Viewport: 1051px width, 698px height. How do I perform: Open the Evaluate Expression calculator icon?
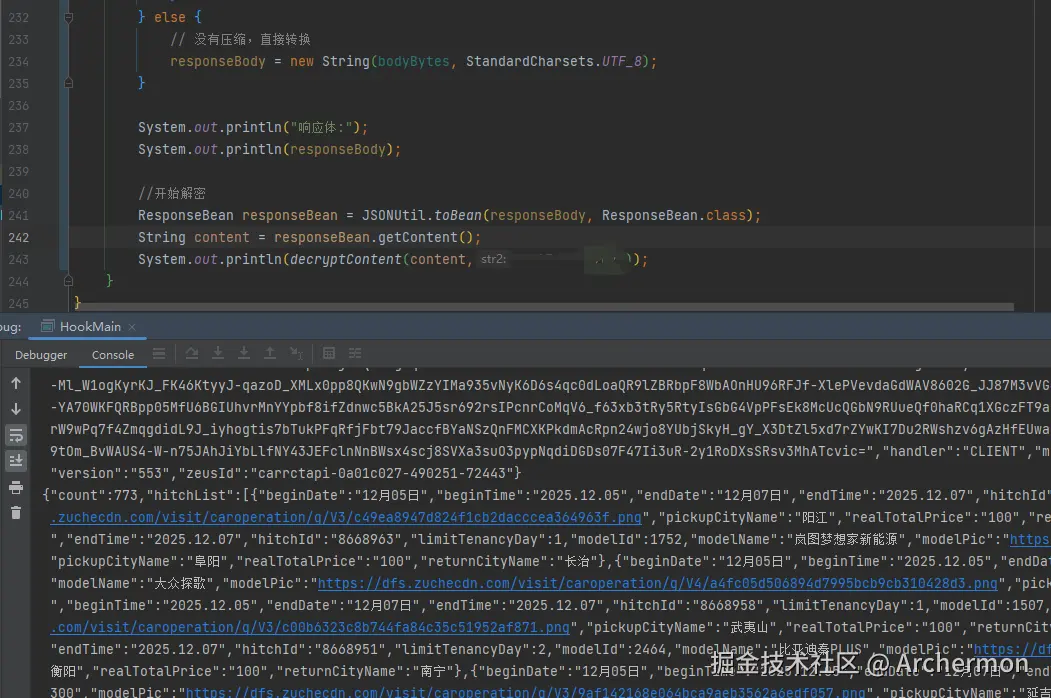pyautogui.click(x=328, y=353)
